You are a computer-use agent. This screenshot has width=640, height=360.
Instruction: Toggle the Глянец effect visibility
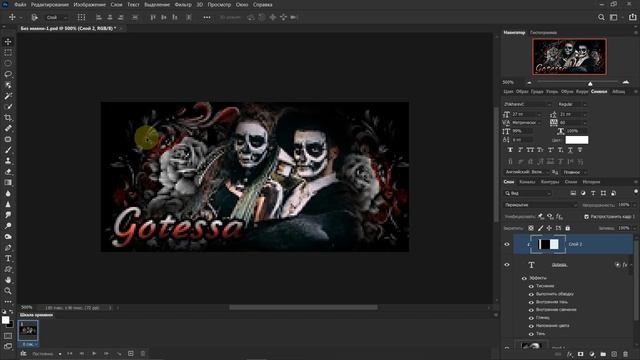point(531,318)
